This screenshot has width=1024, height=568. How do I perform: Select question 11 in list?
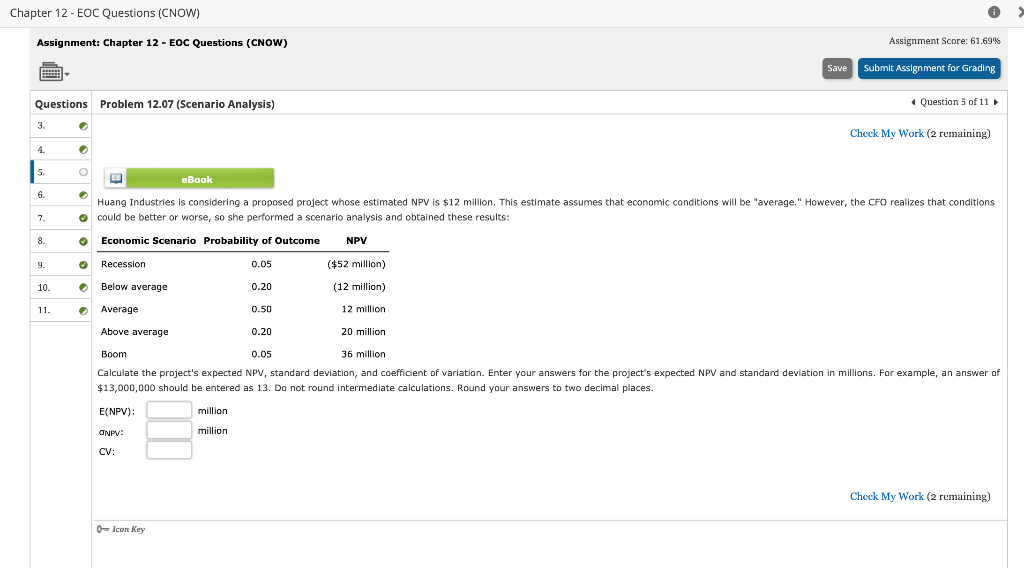click(61, 310)
